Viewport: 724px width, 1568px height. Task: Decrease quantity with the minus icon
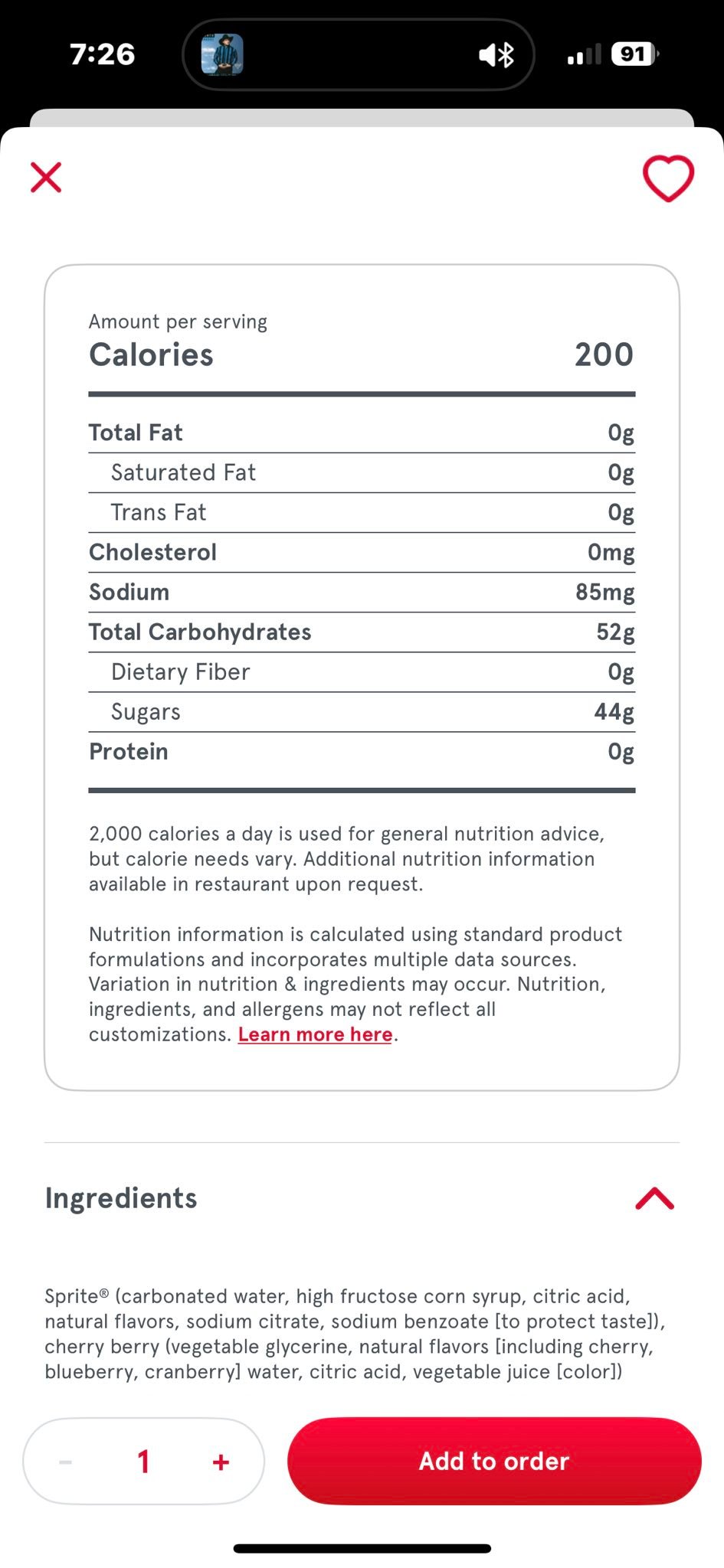(66, 1462)
